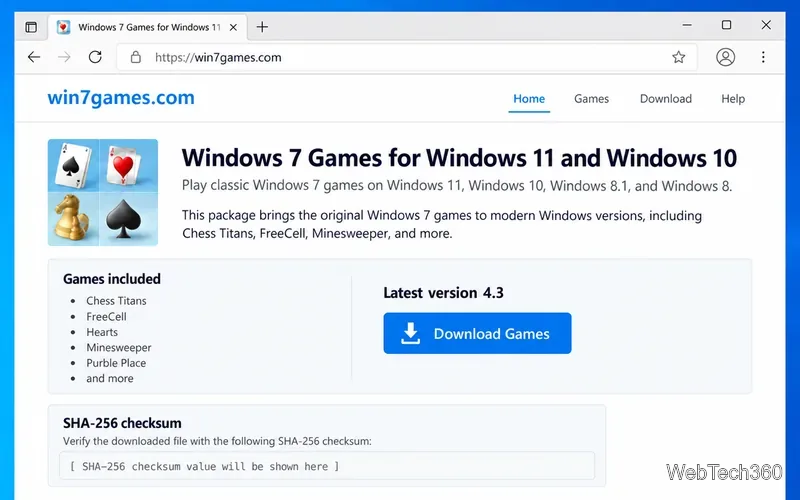The height and width of the screenshot is (500, 800).
Task: Click the main page title heading
Action: (459, 158)
